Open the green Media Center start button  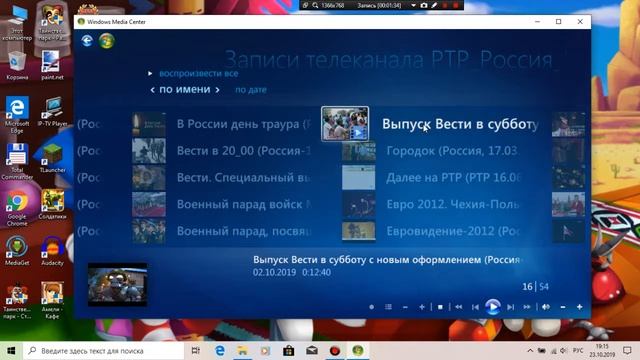(x=107, y=41)
